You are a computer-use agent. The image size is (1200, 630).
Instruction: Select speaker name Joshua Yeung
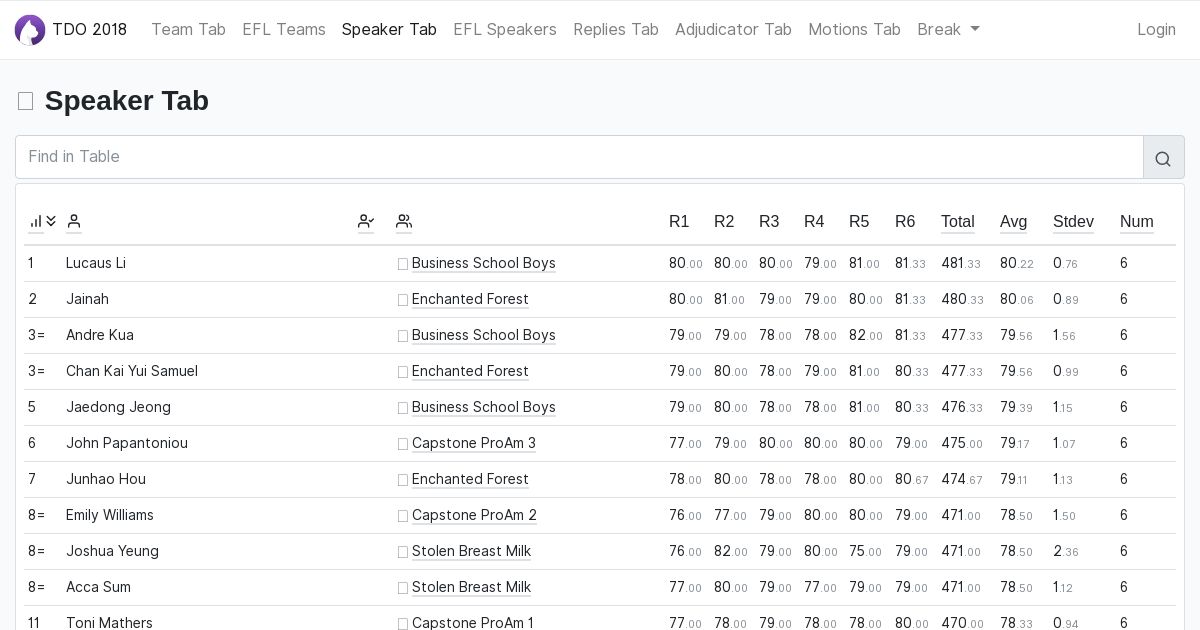pos(112,551)
